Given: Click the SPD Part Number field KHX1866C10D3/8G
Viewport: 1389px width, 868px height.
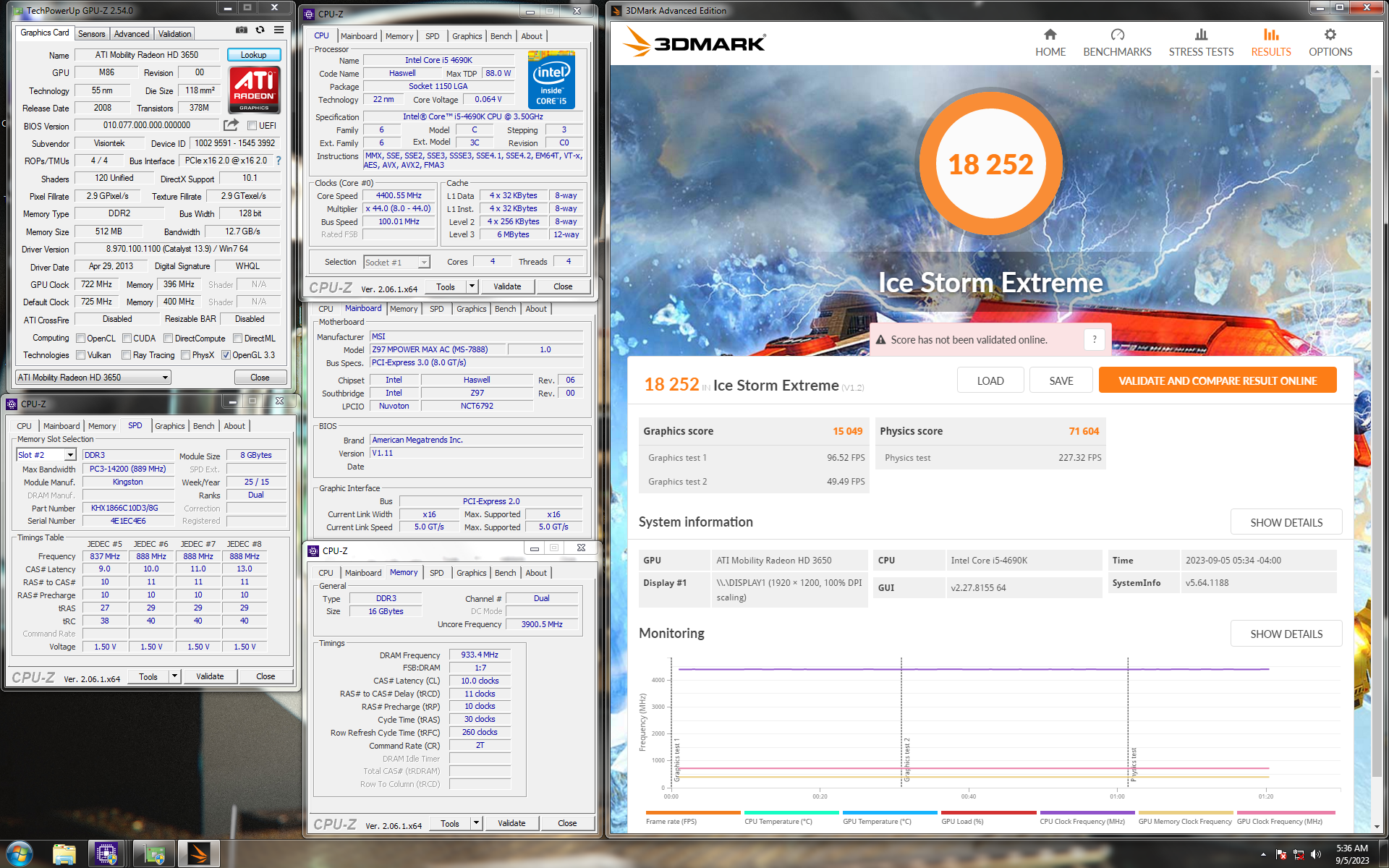Looking at the screenshot, I should coord(129,508).
